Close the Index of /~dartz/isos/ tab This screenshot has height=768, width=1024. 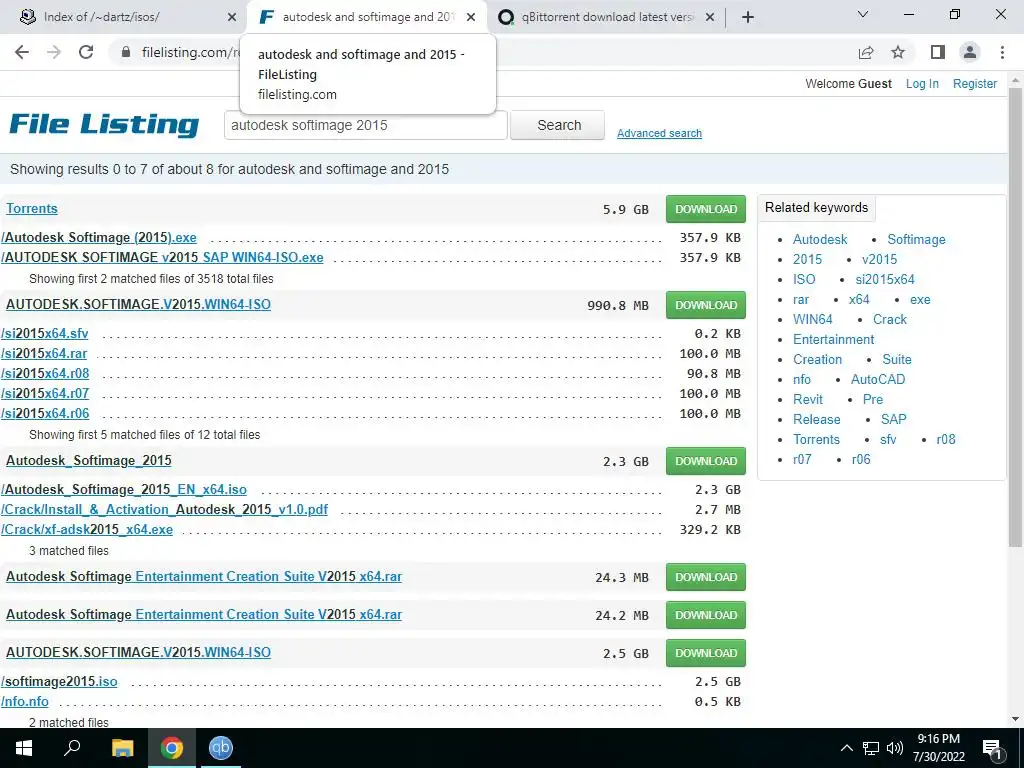(x=231, y=17)
